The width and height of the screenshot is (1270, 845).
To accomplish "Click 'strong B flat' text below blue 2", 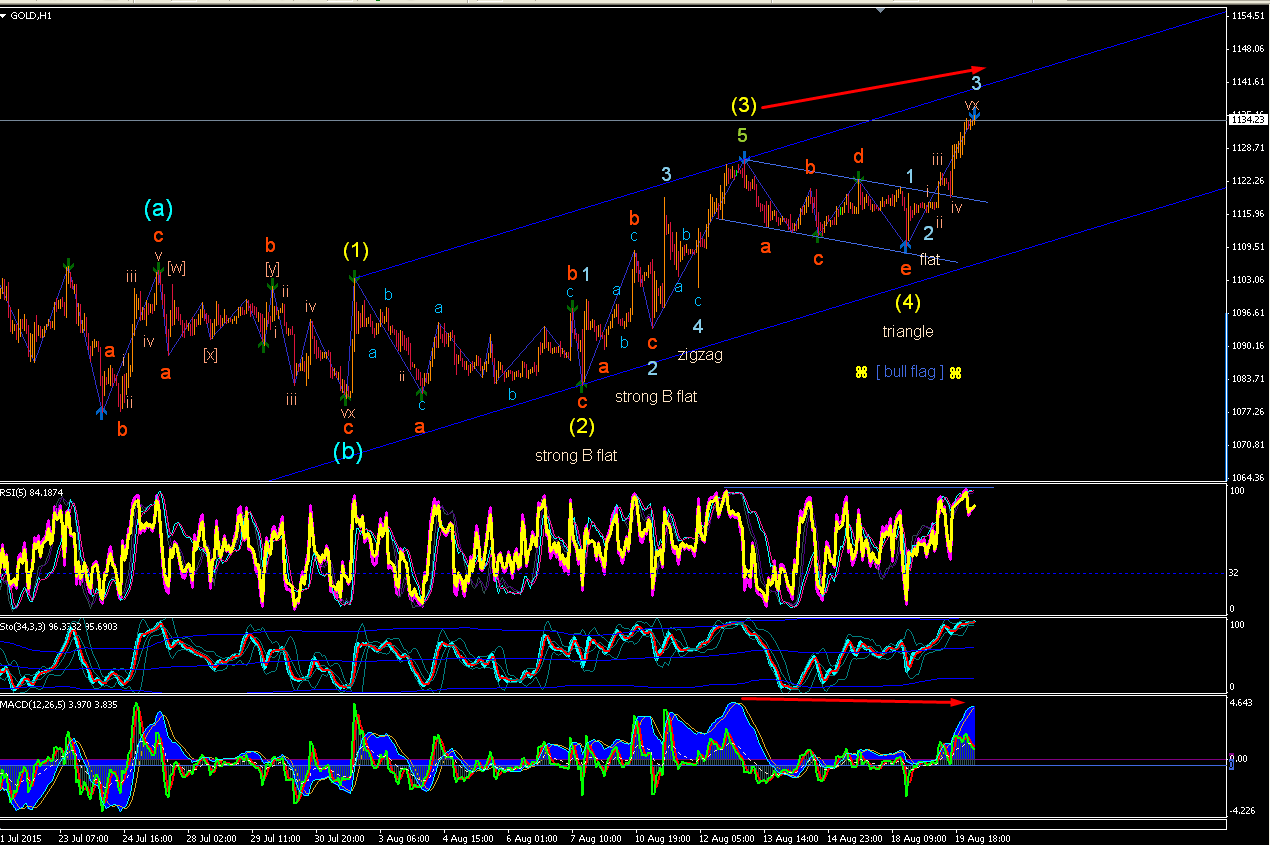I will tap(656, 396).
